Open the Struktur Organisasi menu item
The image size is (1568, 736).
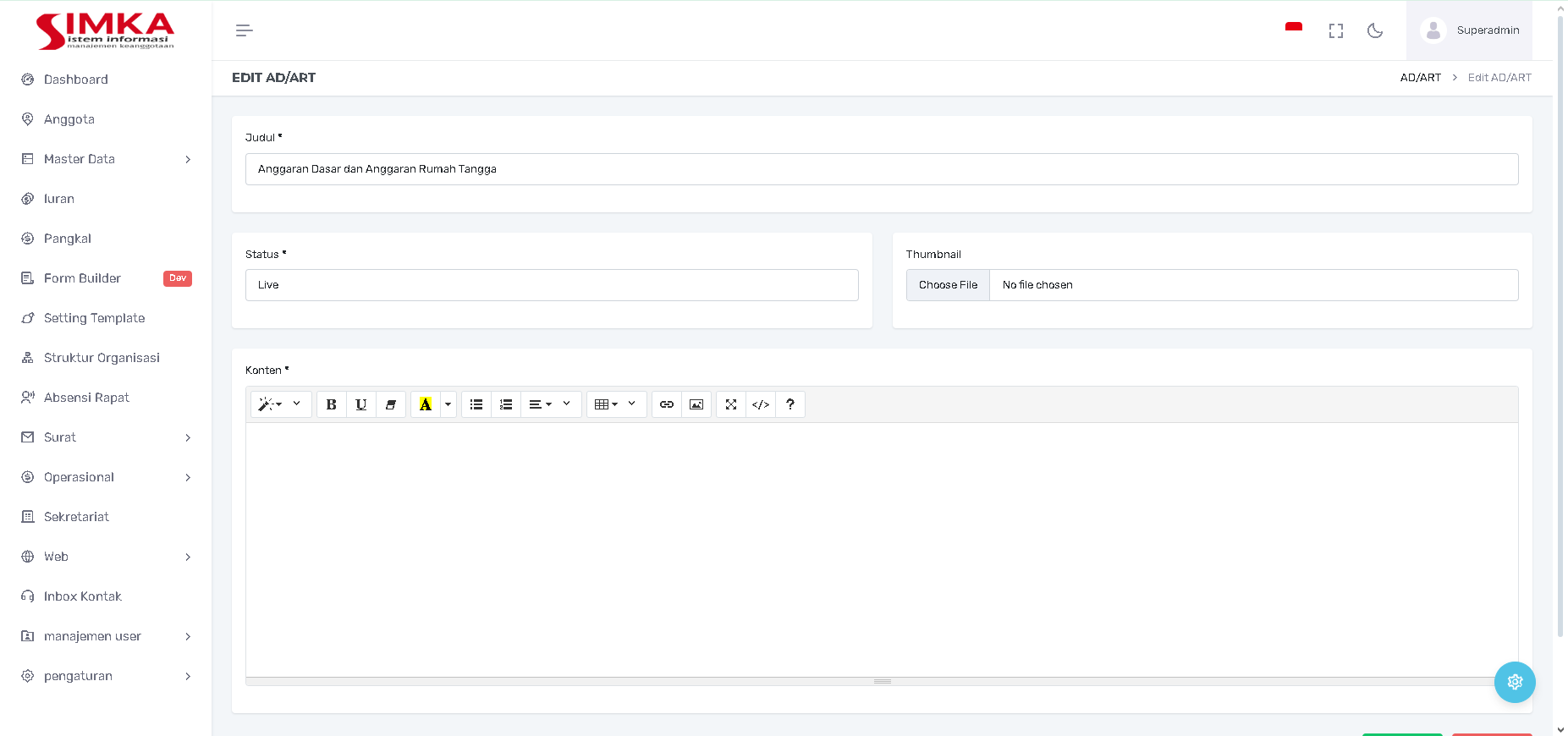[x=102, y=358]
